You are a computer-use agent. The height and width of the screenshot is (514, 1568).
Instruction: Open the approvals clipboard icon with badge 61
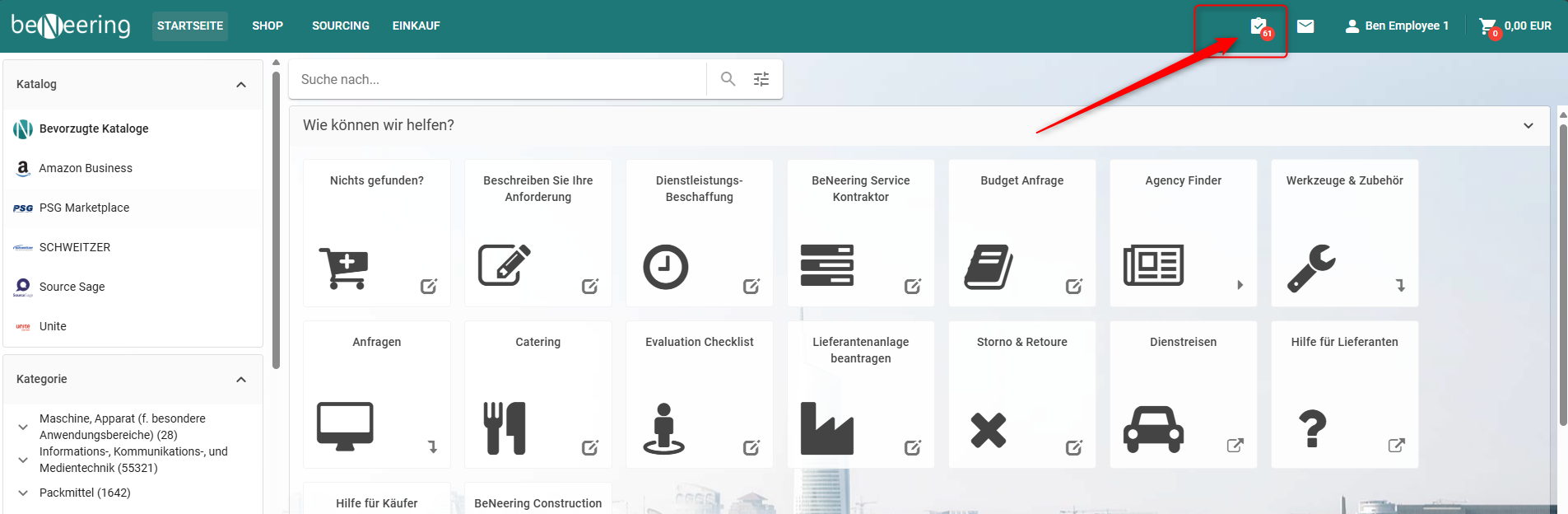(1259, 26)
